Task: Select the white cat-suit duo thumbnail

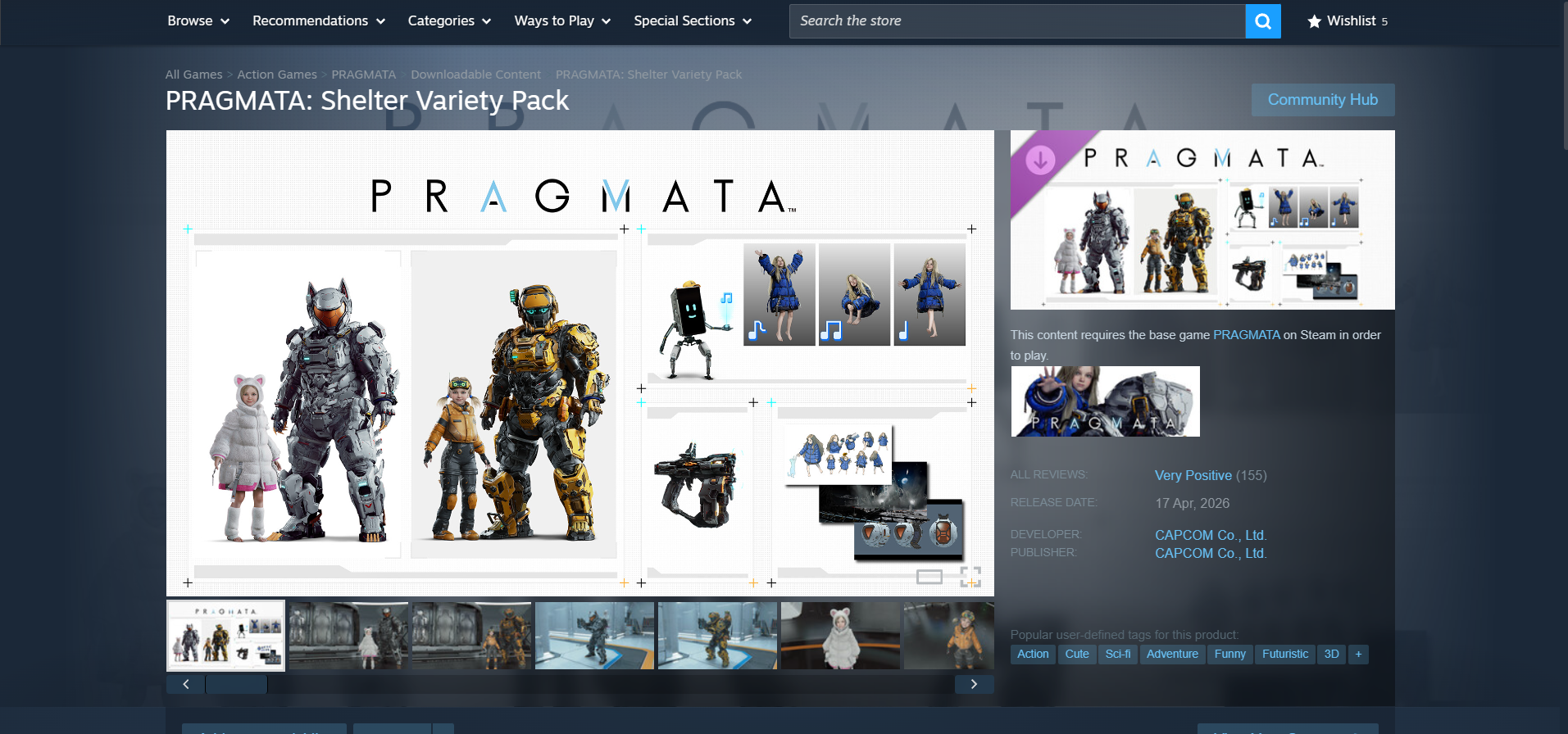Action: pos(348,636)
